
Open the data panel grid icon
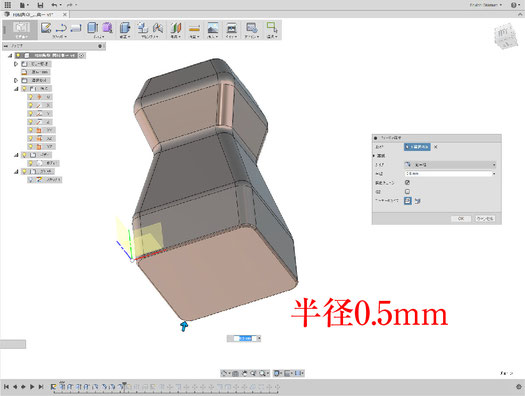[x=7, y=5]
